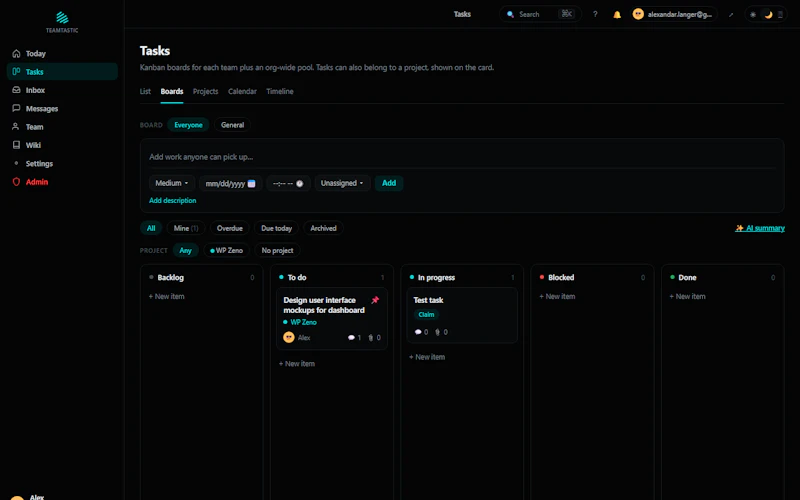
Task: Click Claim on Test task card
Action: [x=427, y=315]
